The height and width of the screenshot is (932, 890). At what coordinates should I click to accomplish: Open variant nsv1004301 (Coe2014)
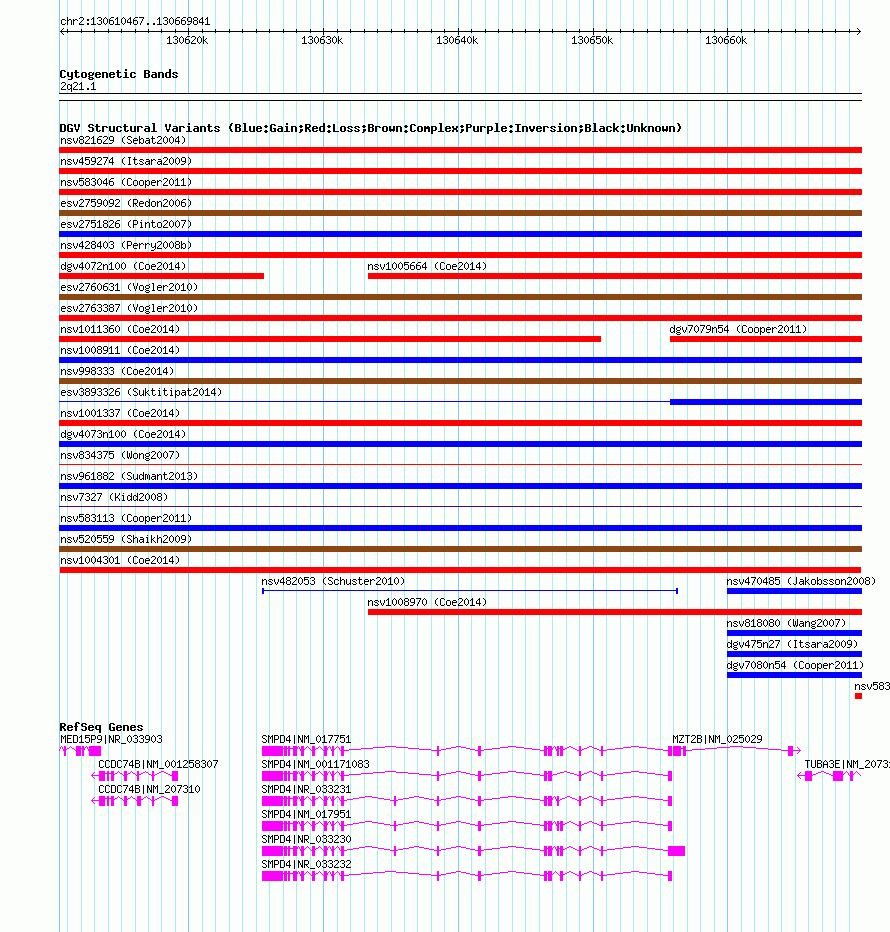pos(461,570)
